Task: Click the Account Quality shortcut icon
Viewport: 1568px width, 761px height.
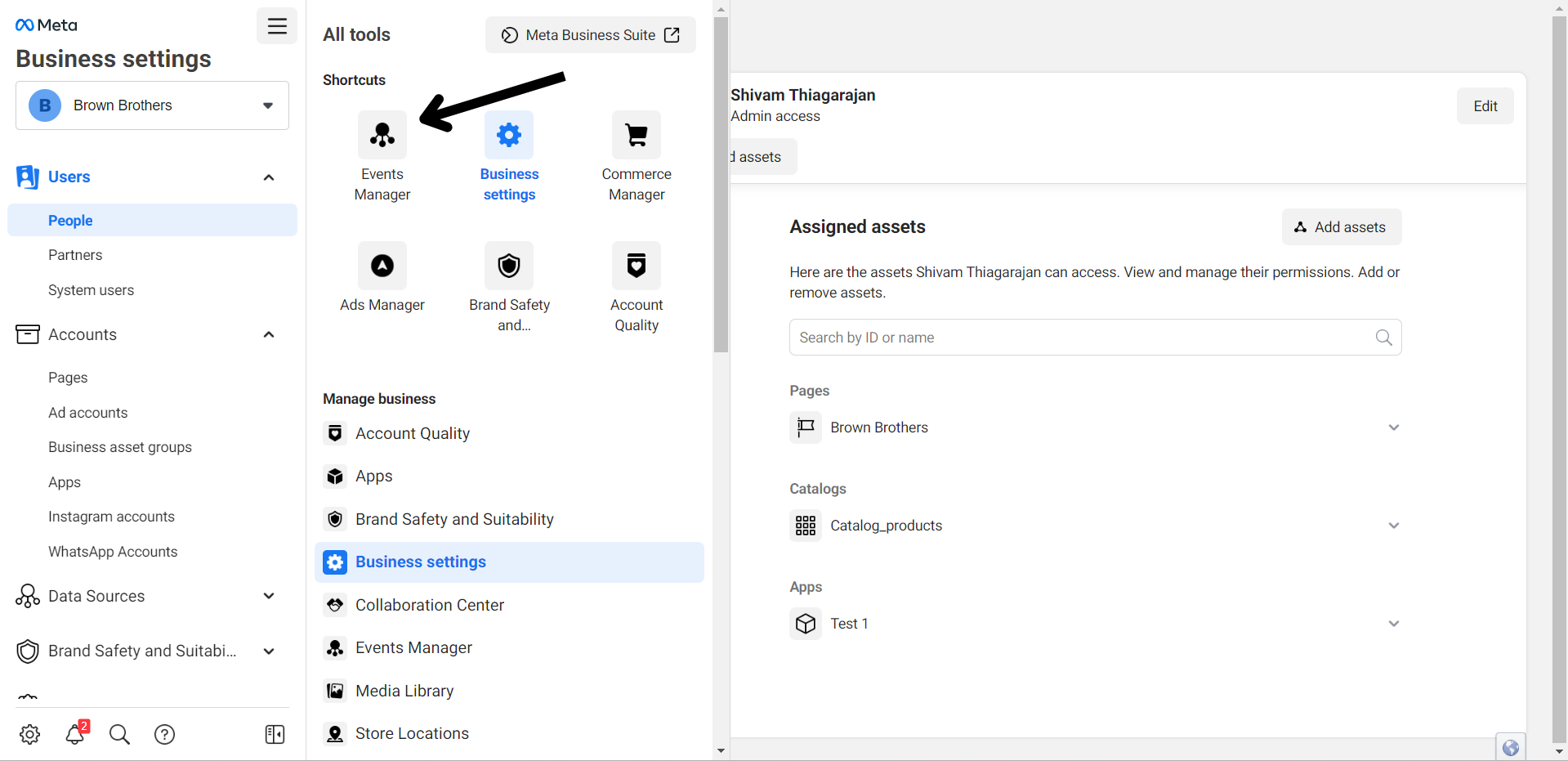Action: [636, 266]
